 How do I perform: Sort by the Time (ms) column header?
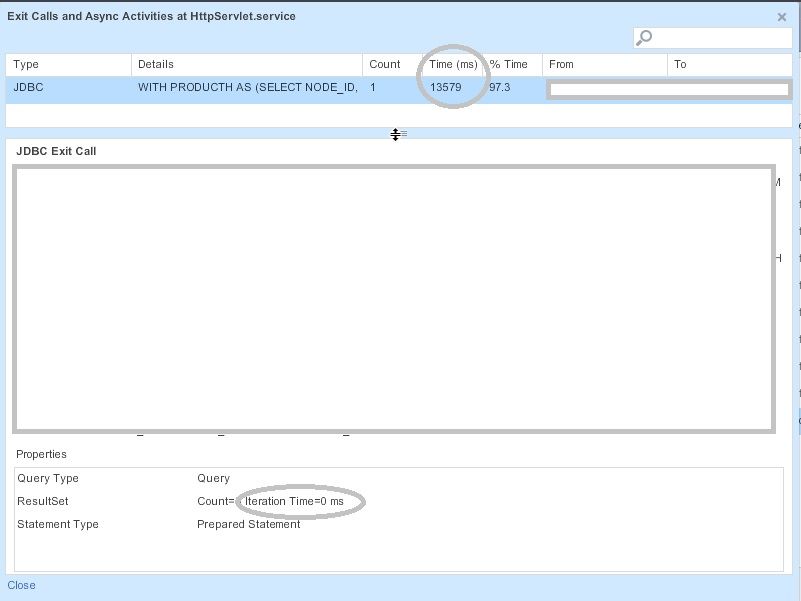point(453,64)
